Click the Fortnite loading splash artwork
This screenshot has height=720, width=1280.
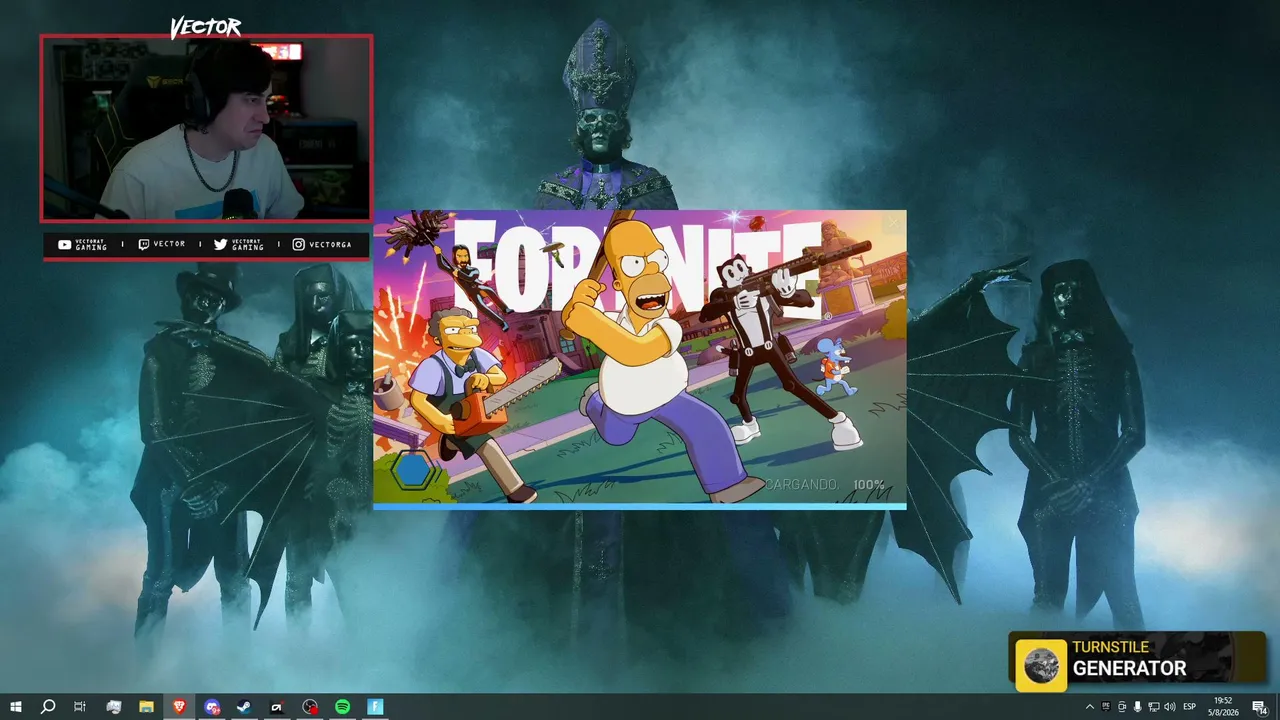[640, 357]
